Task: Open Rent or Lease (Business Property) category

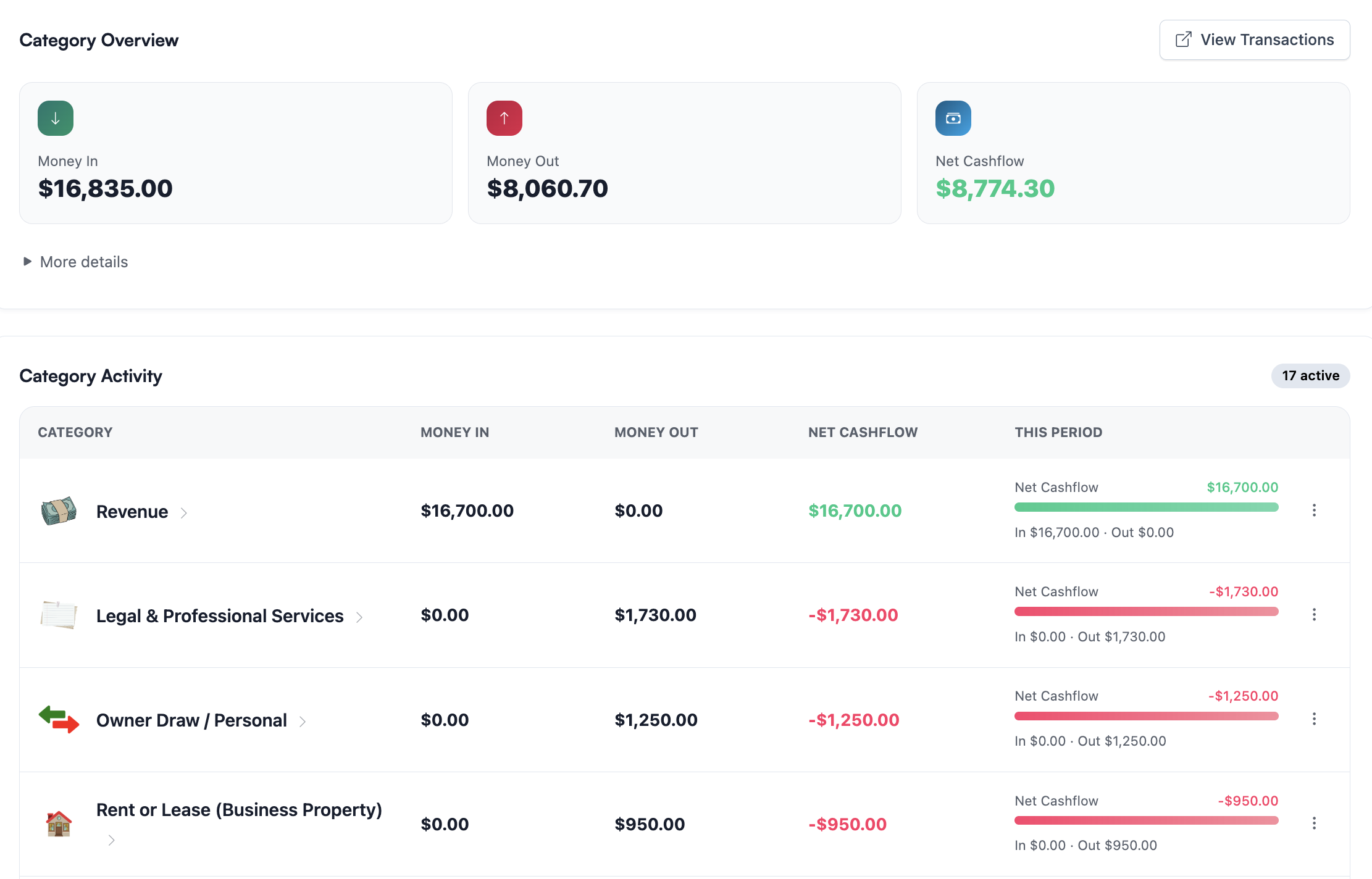Action: pyautogui.click(x=239, y=810)
